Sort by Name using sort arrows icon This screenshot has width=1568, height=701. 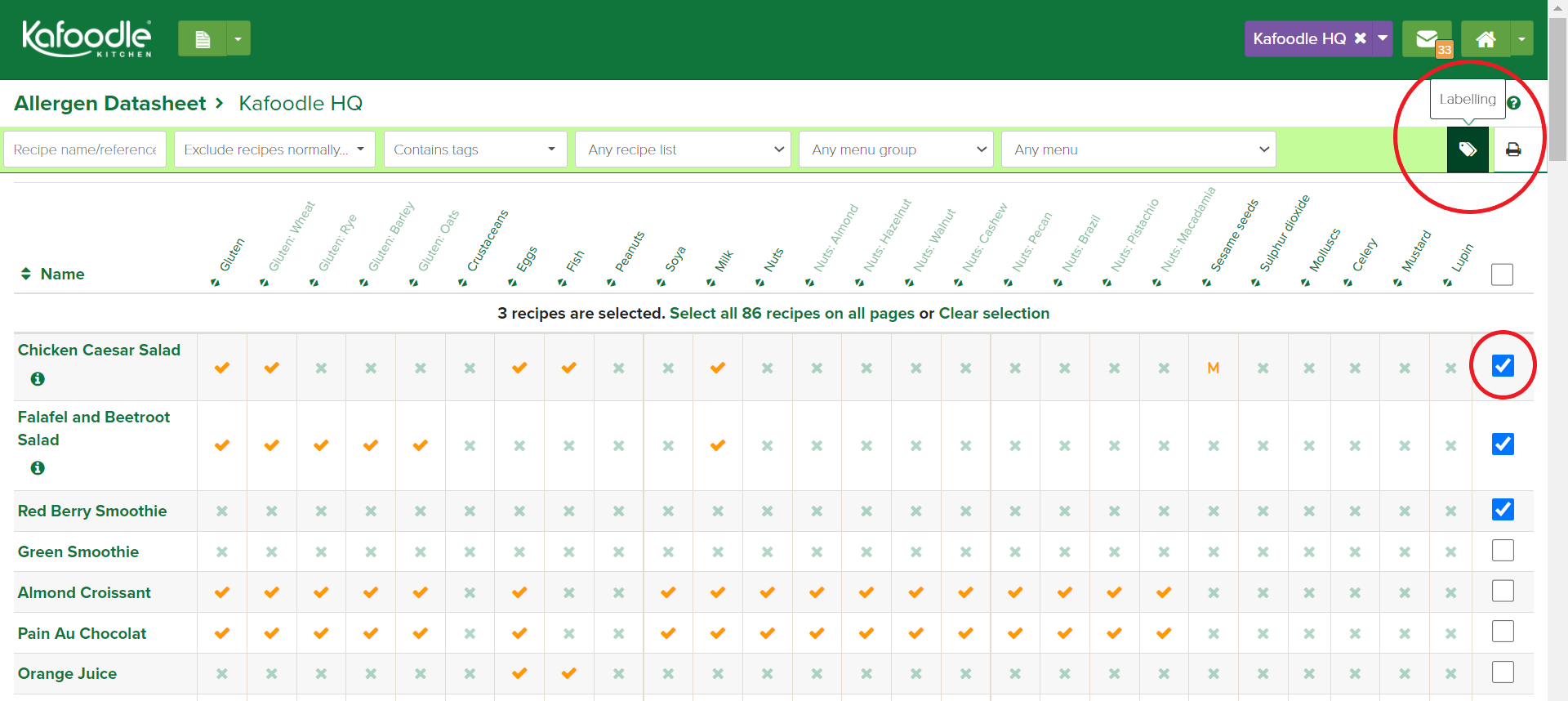point(26,274)
